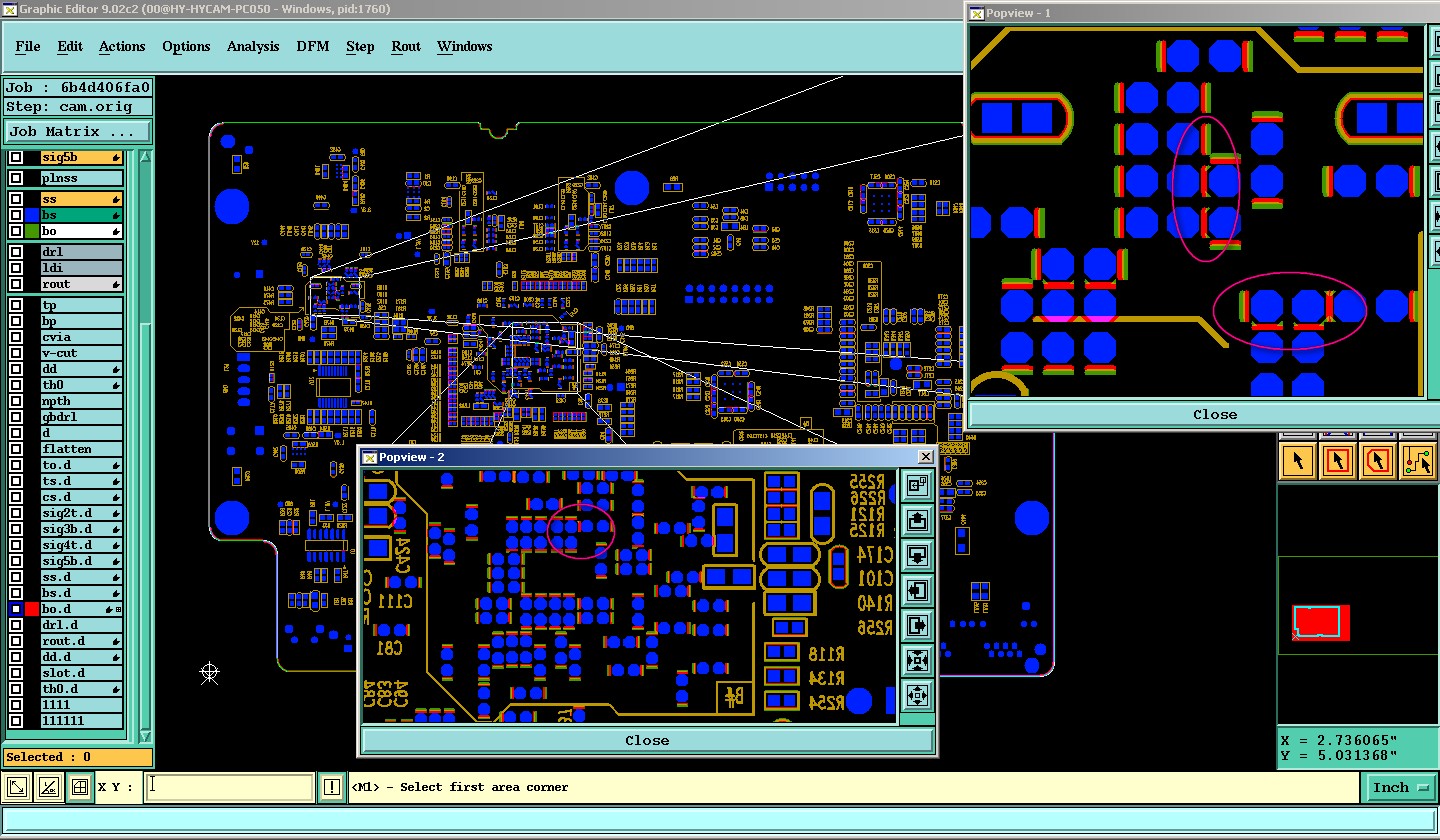1440x840 pixels.
Task: Select the rectangle-area arrow selection tool
Action: point(1338,461)
